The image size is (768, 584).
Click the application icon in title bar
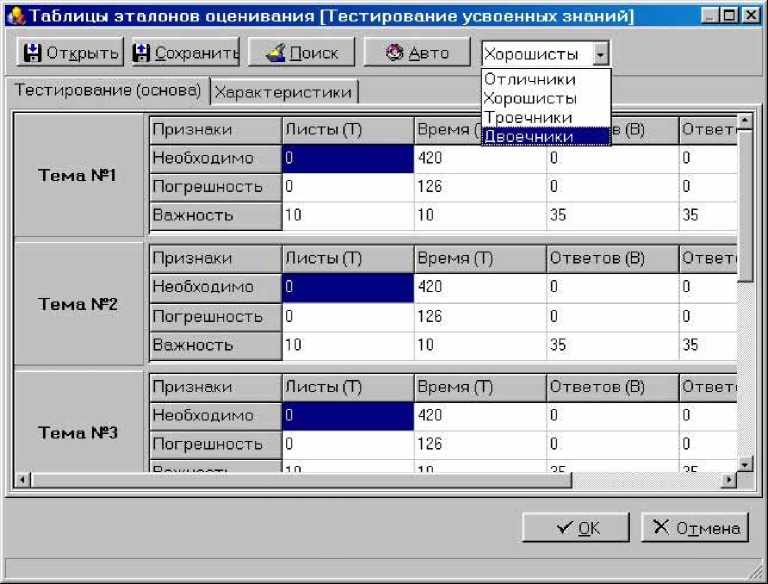[16, 16]
